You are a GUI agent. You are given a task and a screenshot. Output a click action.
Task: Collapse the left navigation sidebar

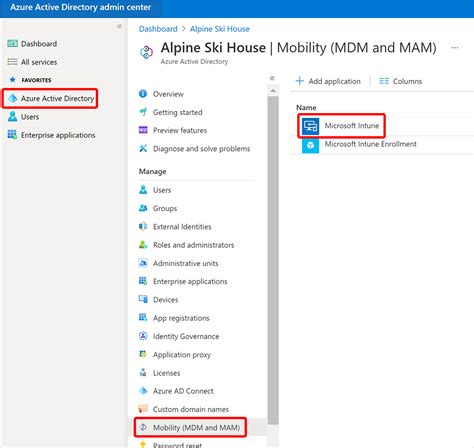click(119, 26)
